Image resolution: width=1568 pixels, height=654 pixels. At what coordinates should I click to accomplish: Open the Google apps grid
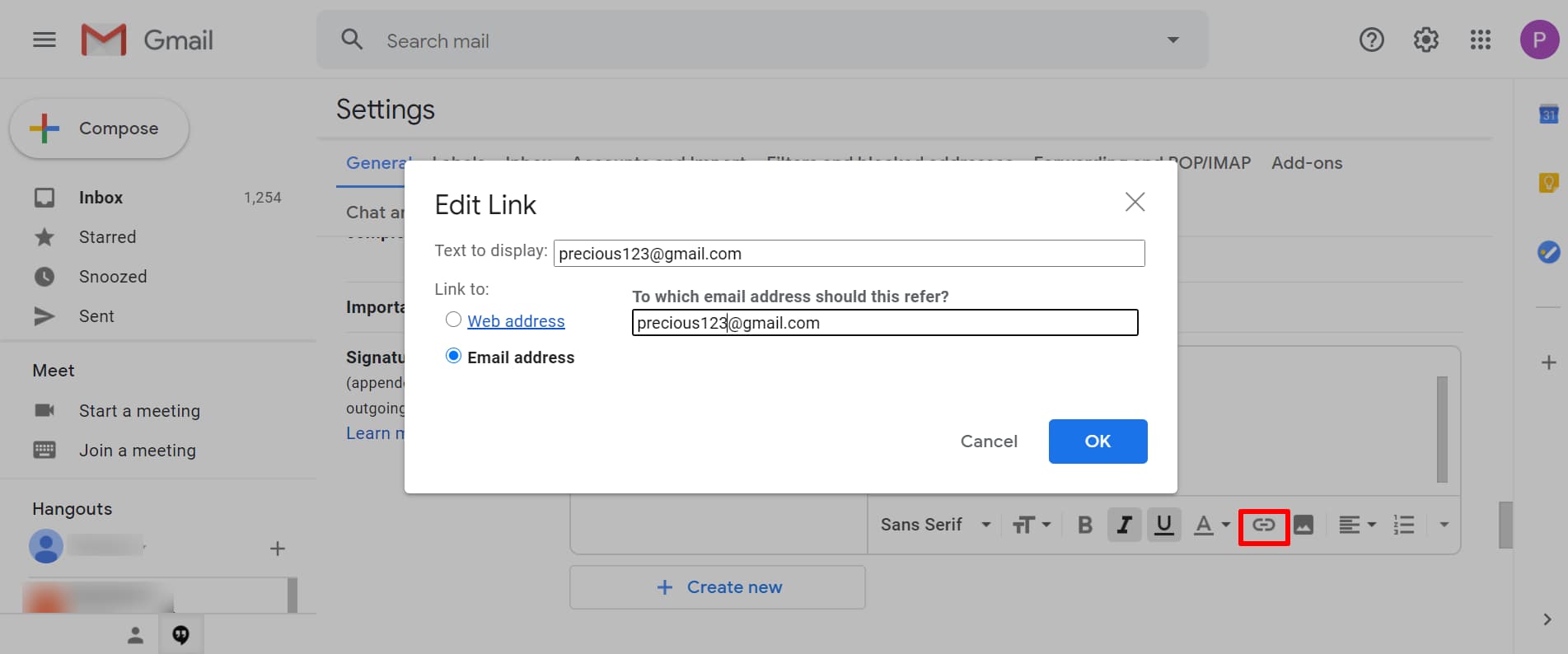(1480, 40)
